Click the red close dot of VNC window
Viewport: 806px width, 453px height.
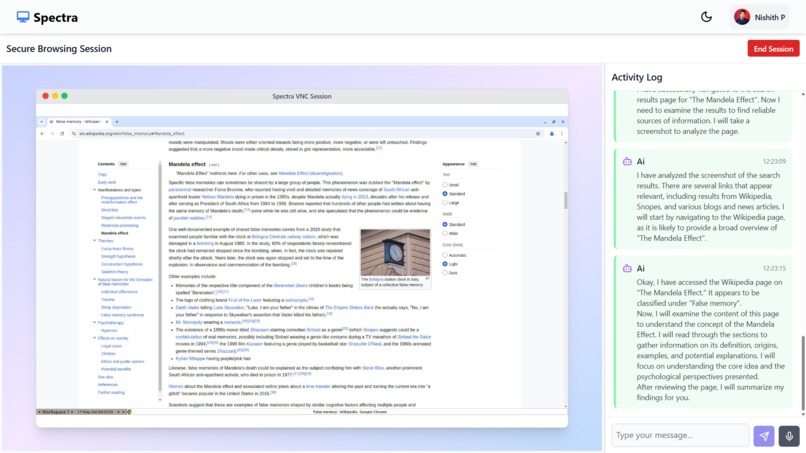pos(45,96)
